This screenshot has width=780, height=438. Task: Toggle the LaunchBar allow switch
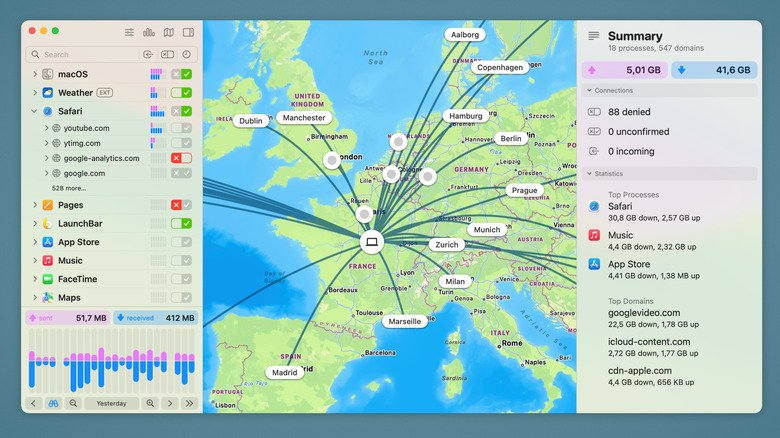(181, 223)
